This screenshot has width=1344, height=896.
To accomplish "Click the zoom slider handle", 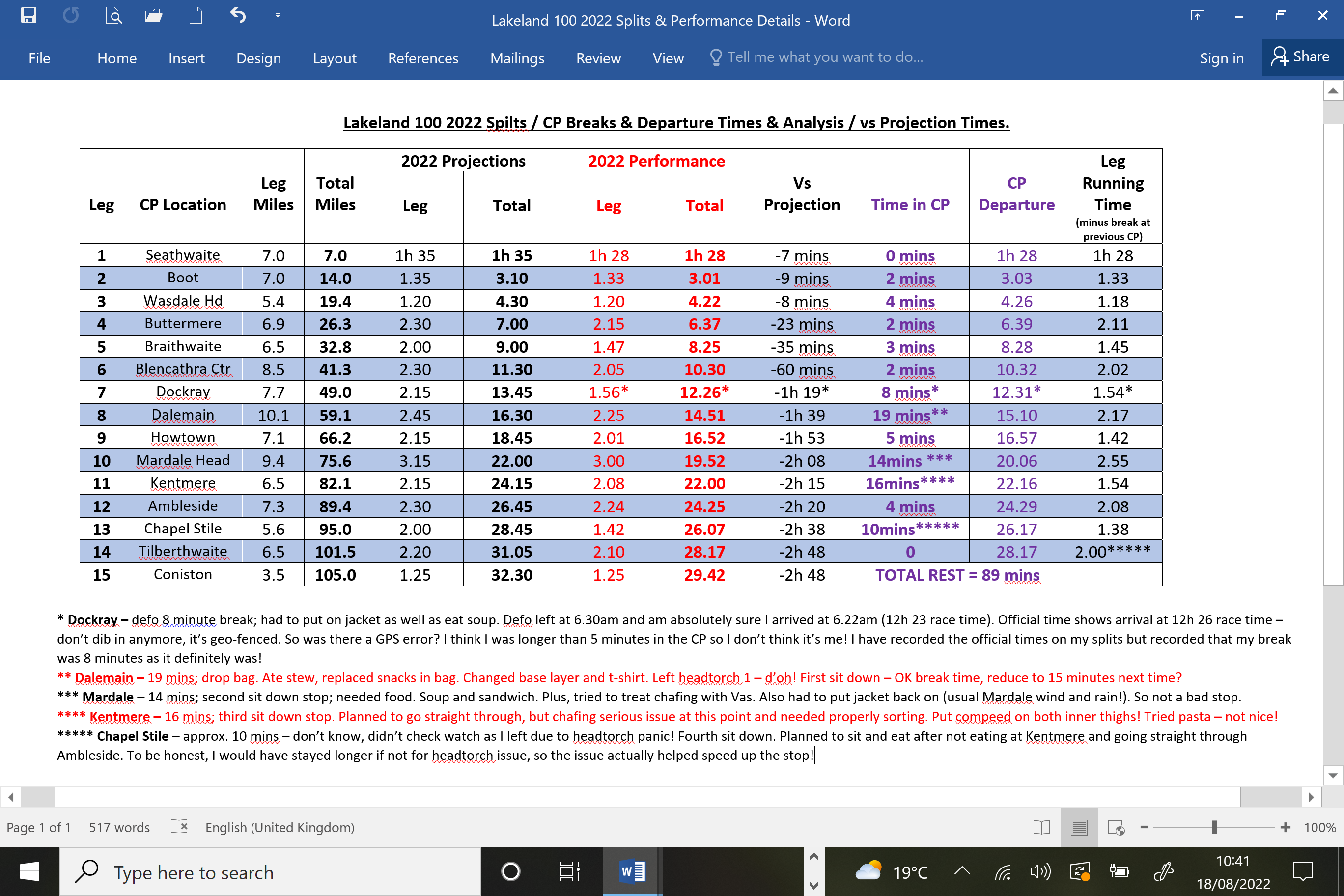I will pyautogui.click(x=1214, y=827).
